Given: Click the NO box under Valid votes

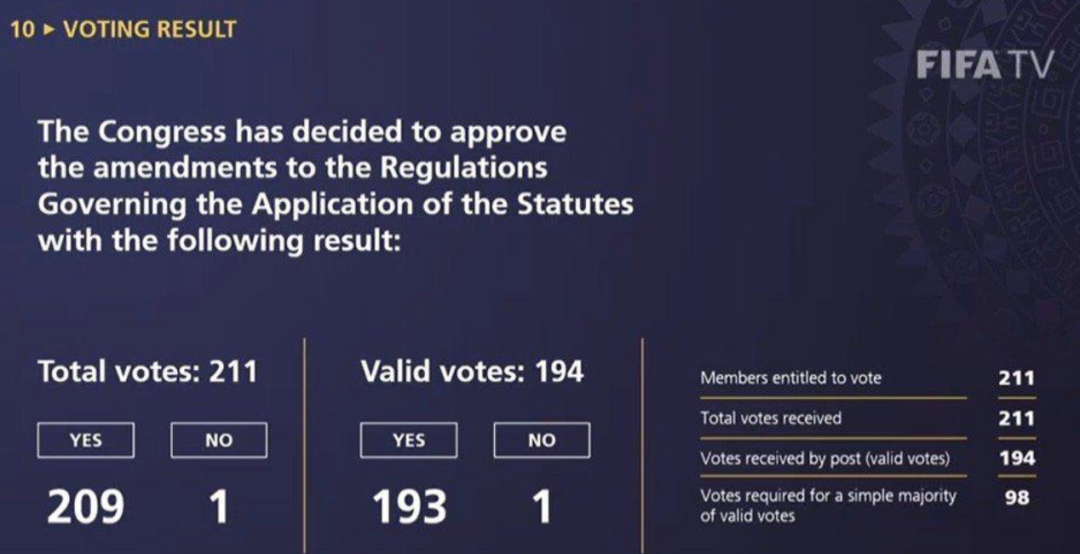Looking at the screenshot, I should point(541,440).
